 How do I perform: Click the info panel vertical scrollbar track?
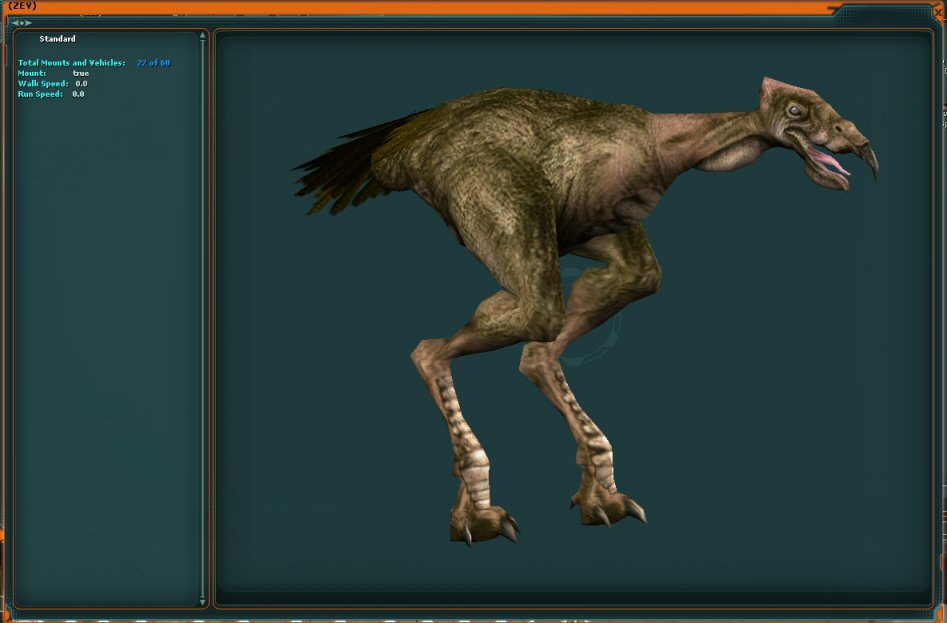pos(203,320)
